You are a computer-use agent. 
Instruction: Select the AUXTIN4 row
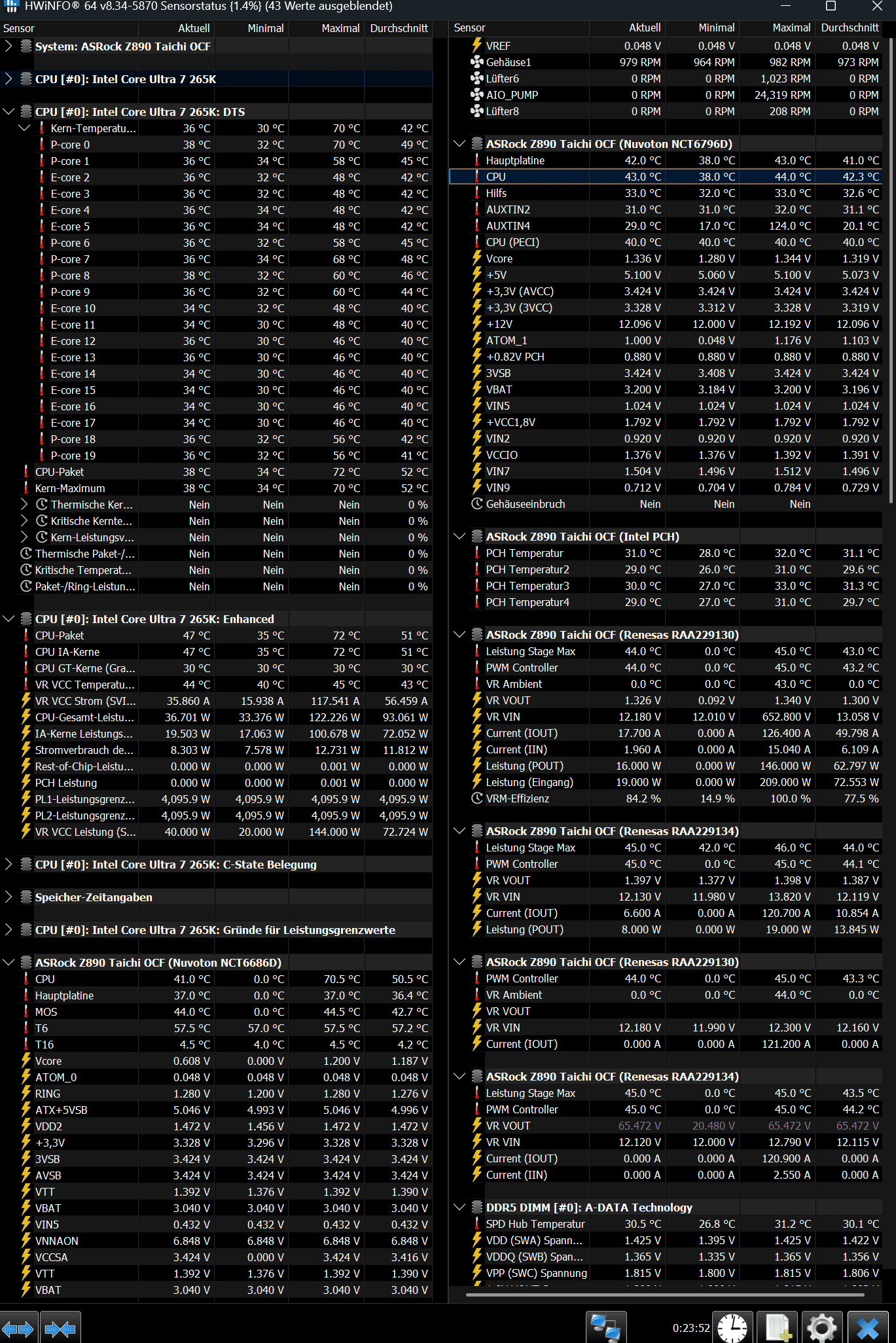click(x=666, y=226)
